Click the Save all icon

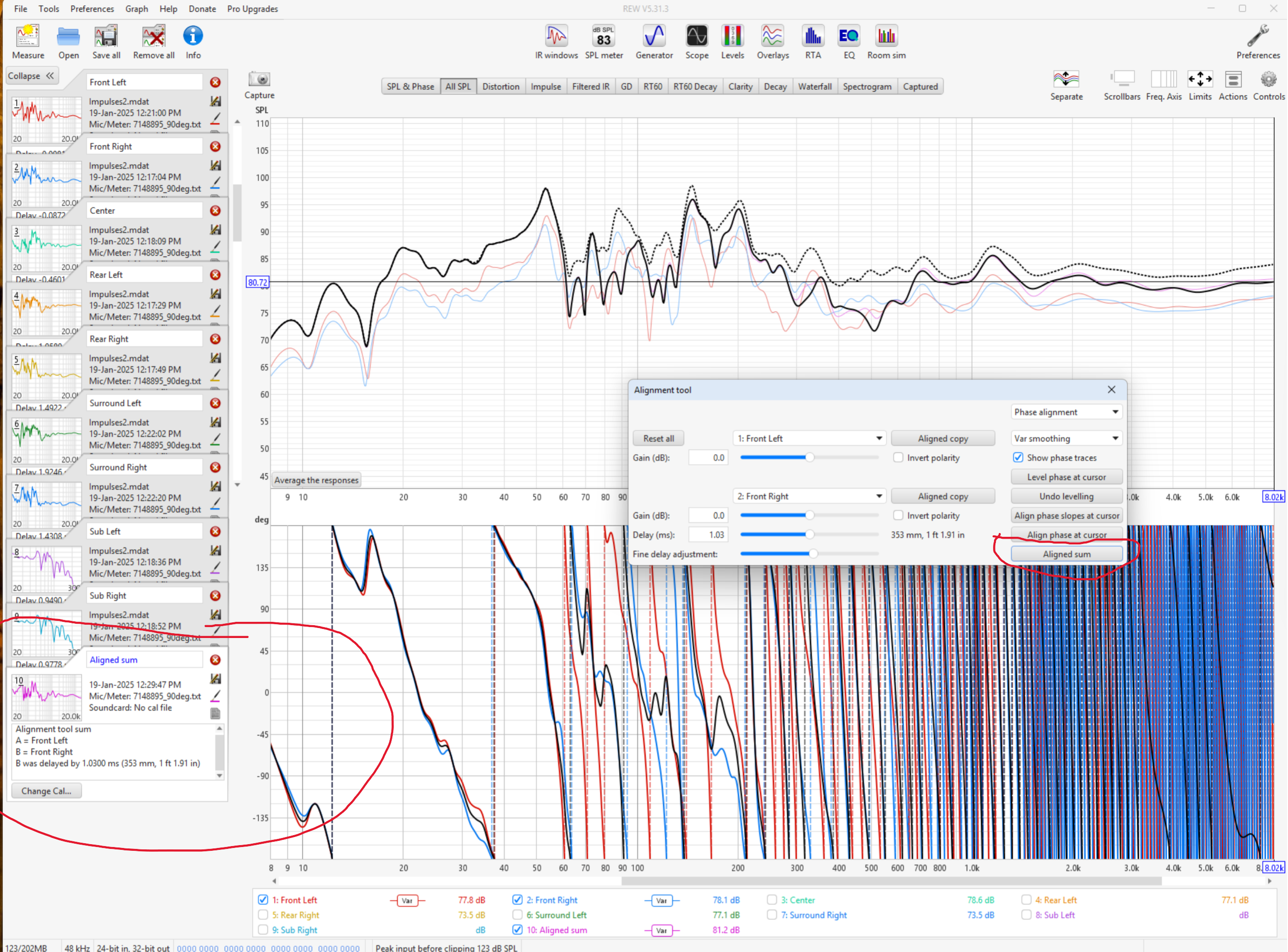click(x=106, y=41)
